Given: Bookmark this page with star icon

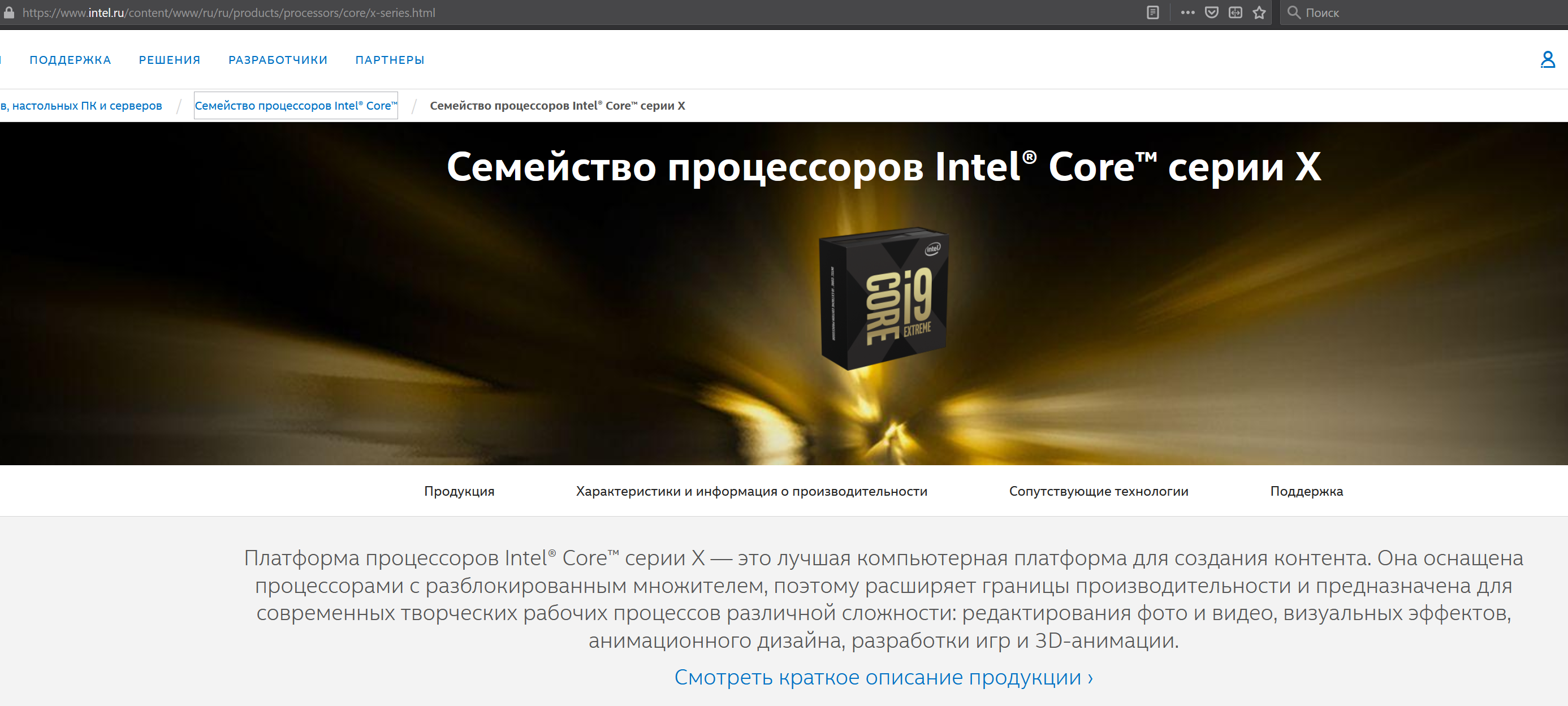Looking at the screenshot, I should 1259,12.
